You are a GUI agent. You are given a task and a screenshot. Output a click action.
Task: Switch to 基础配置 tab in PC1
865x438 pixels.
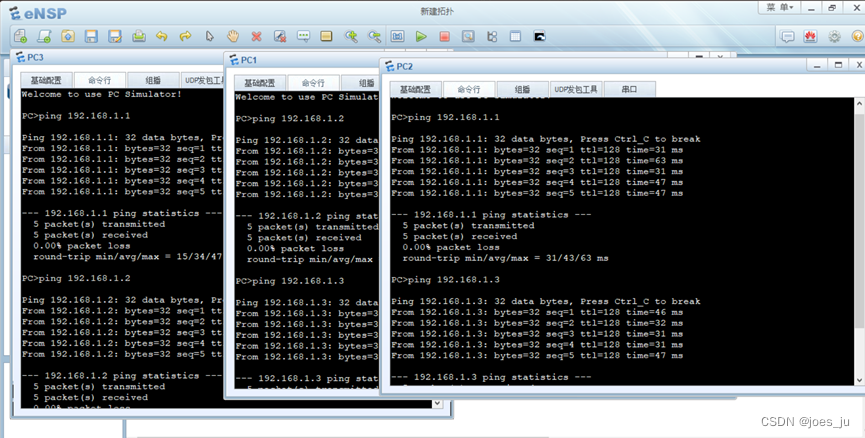[x=260, y=83]
